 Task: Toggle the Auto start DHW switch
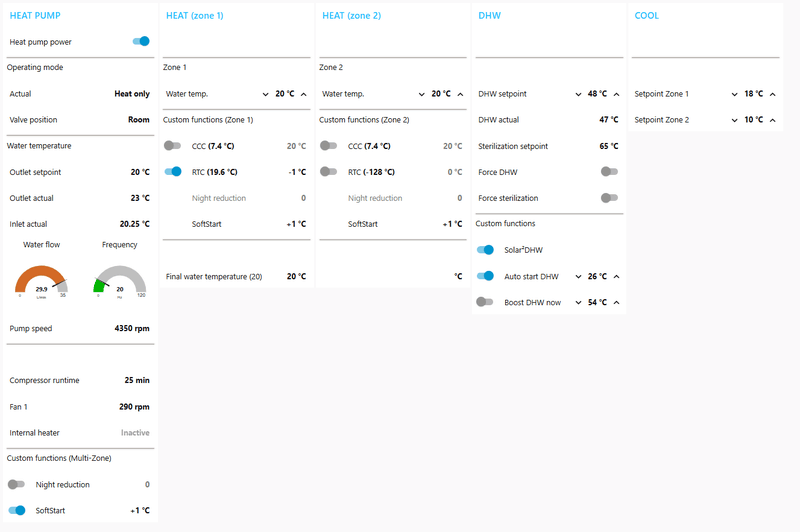485,276
